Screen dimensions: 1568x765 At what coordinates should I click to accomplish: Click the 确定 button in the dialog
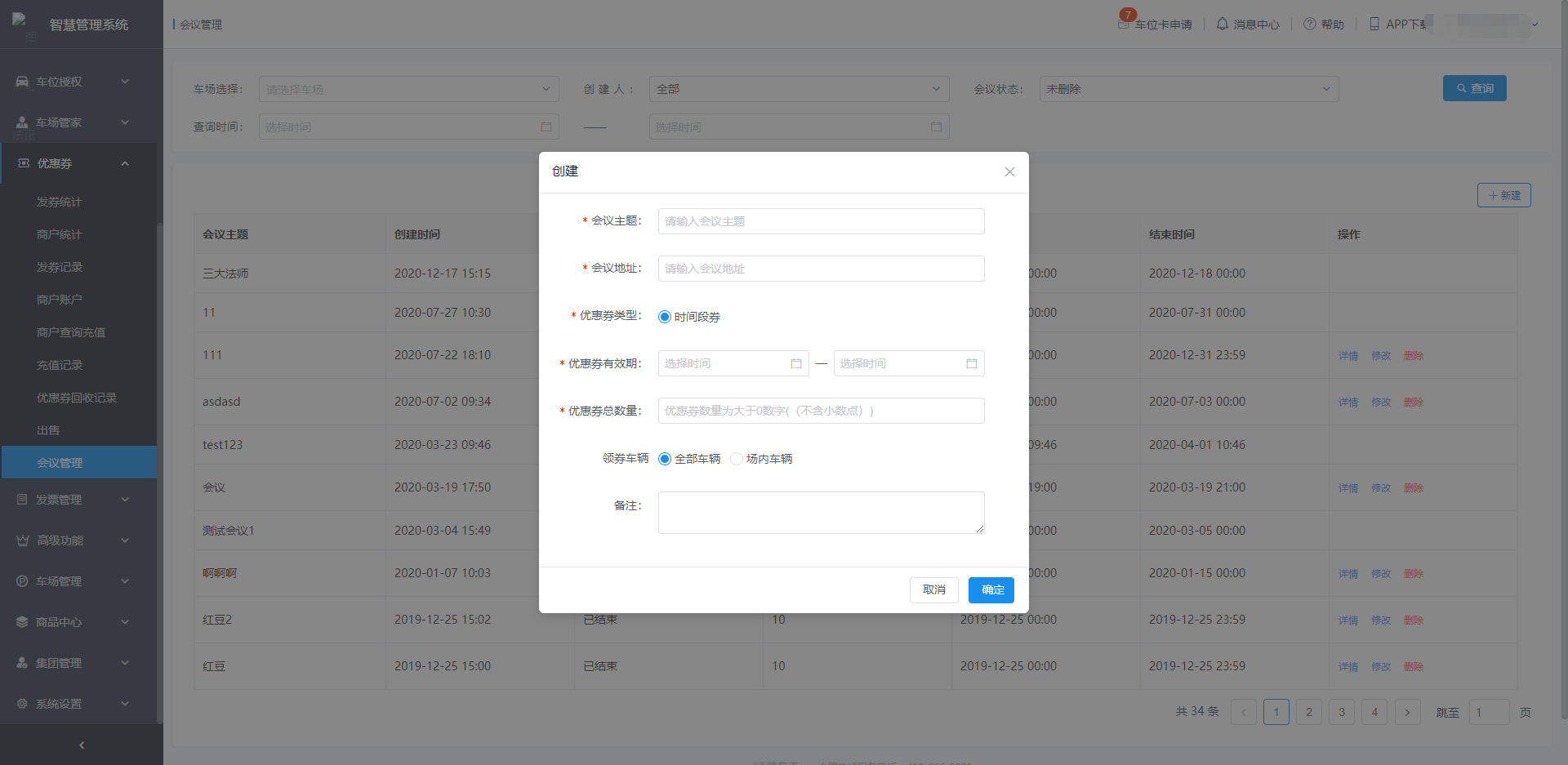tap(991, 589)
